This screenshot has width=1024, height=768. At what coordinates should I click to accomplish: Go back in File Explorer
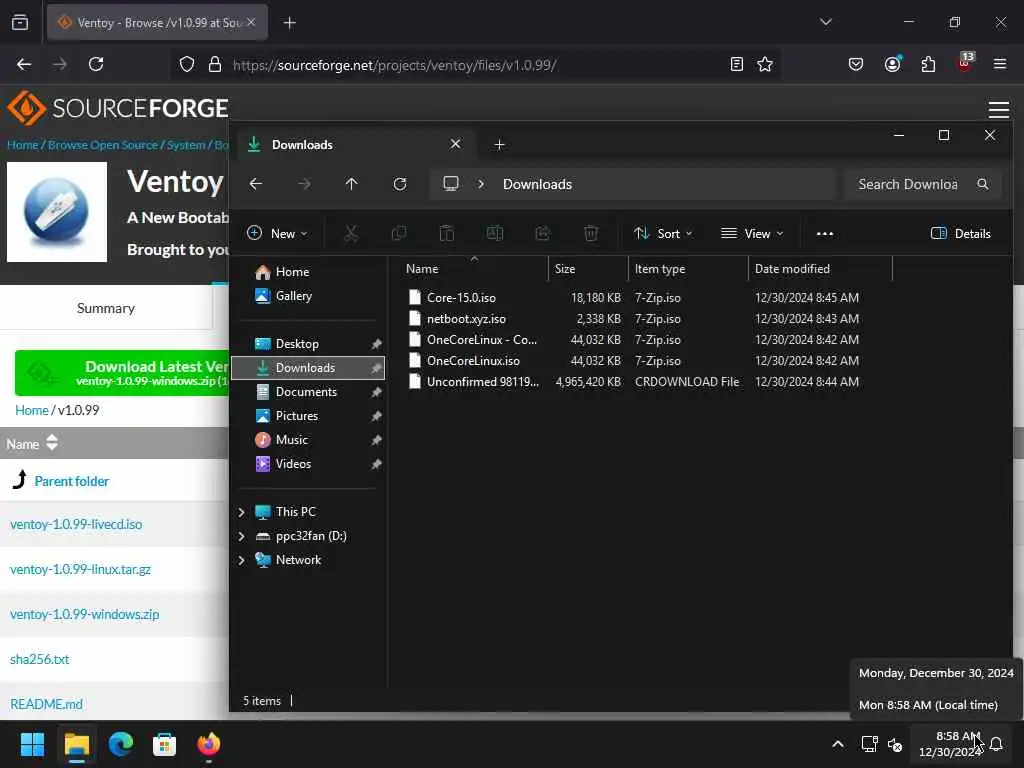(x=256, y=184)
